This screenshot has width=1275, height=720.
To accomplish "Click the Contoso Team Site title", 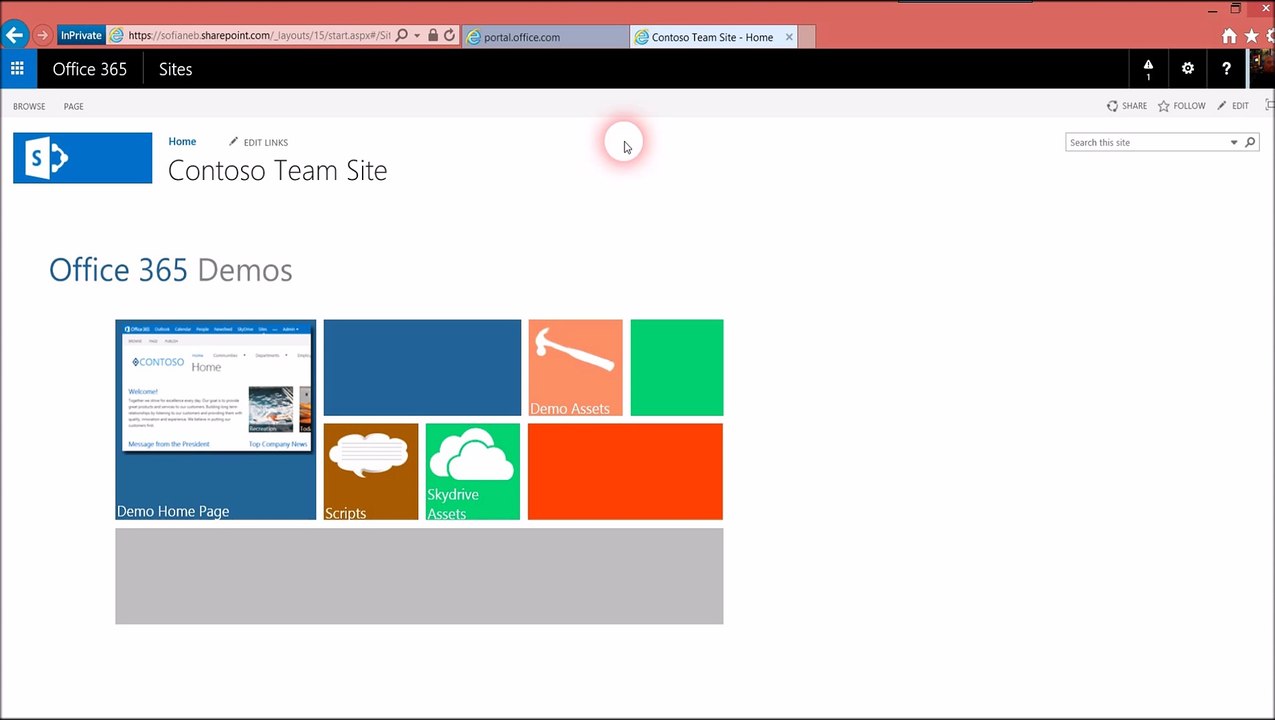I will click(277, 170).
